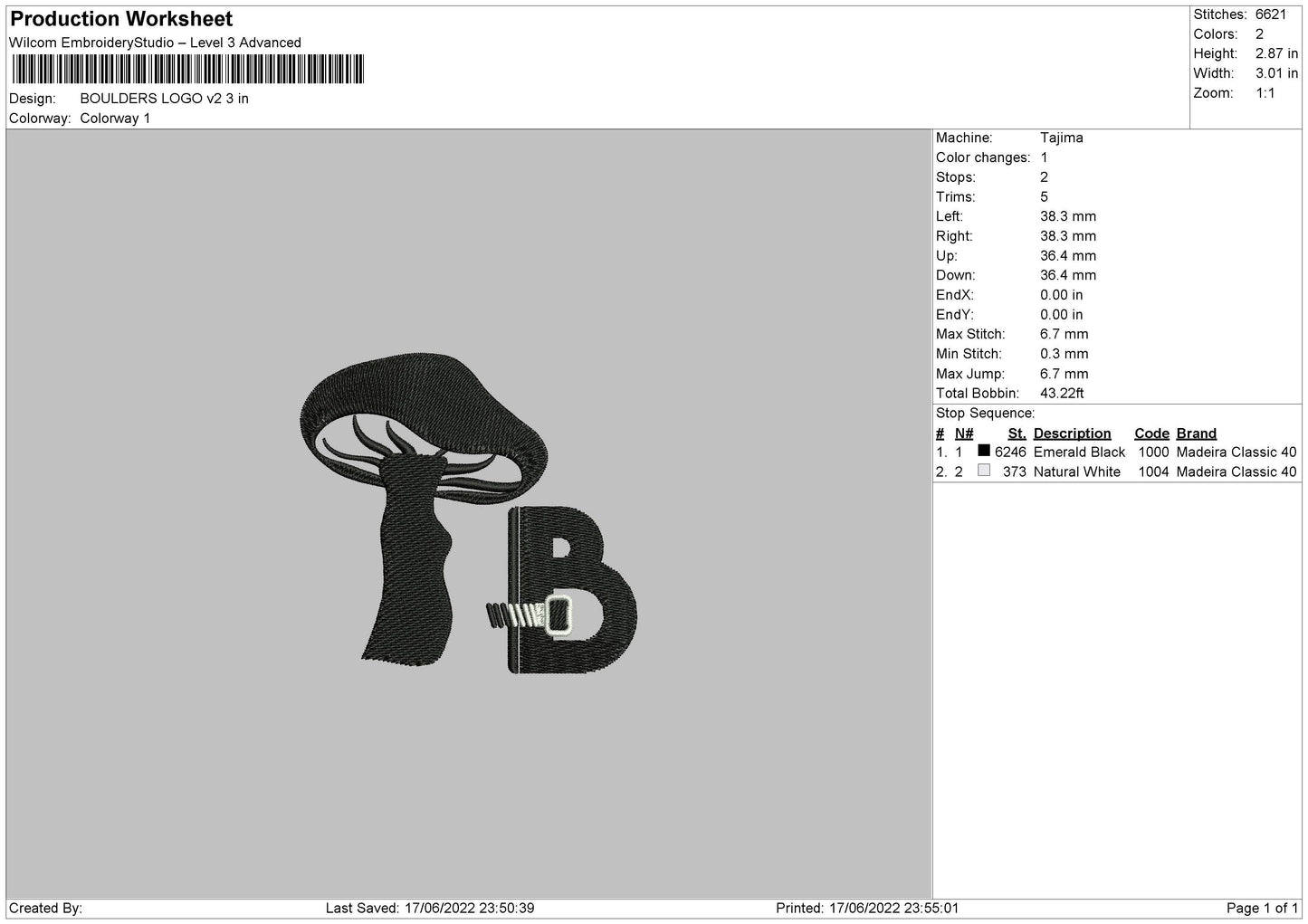The image size is (1308, 924).
Task: Click the Stops value 2
Action: pyautogui.click(x=1045, y=177)
